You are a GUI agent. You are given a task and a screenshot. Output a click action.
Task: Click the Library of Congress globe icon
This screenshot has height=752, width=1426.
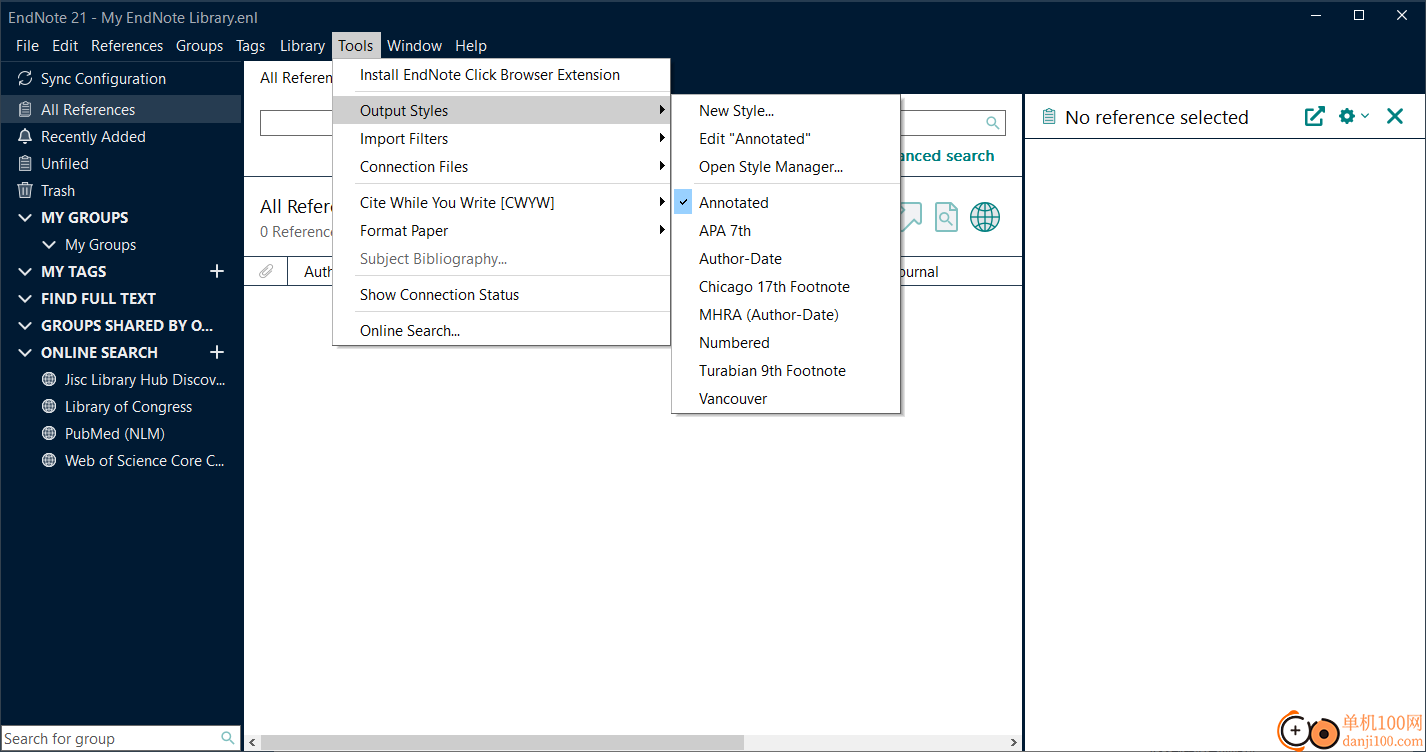[49, 407]
